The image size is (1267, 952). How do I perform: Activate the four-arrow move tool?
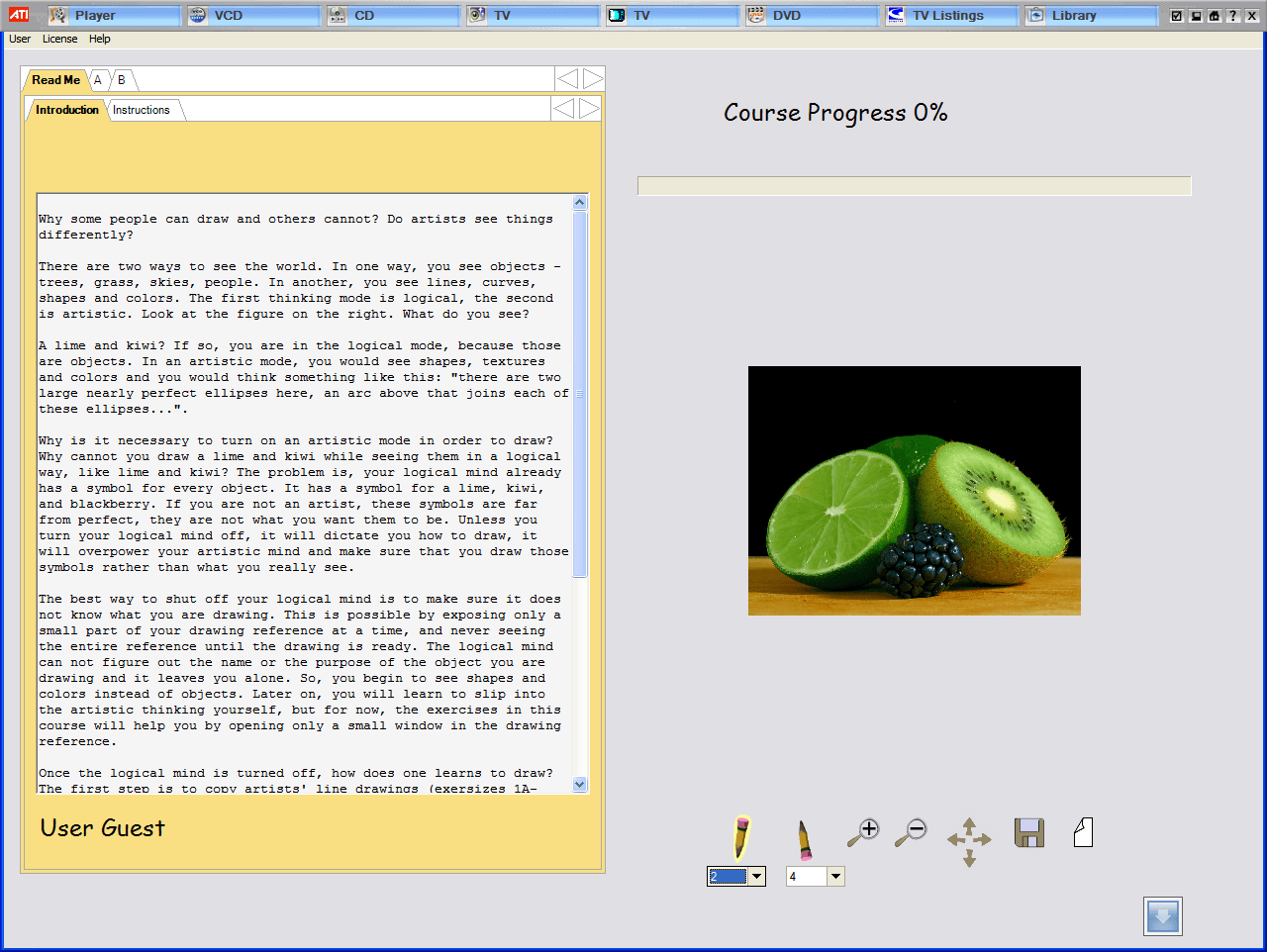969,841
